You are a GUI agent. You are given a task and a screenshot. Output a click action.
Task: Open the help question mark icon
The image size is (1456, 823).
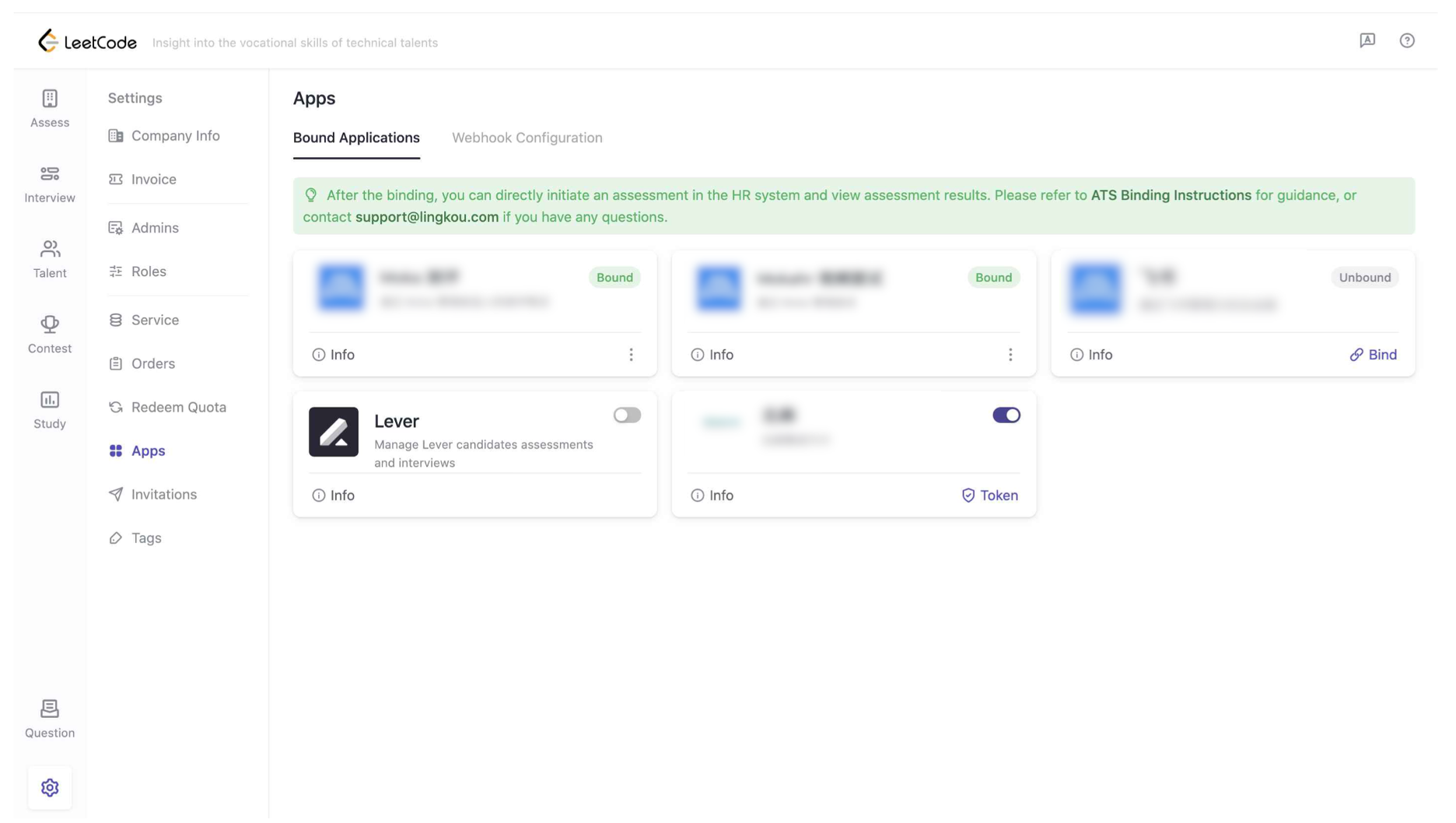click(x=1408, y=40)
